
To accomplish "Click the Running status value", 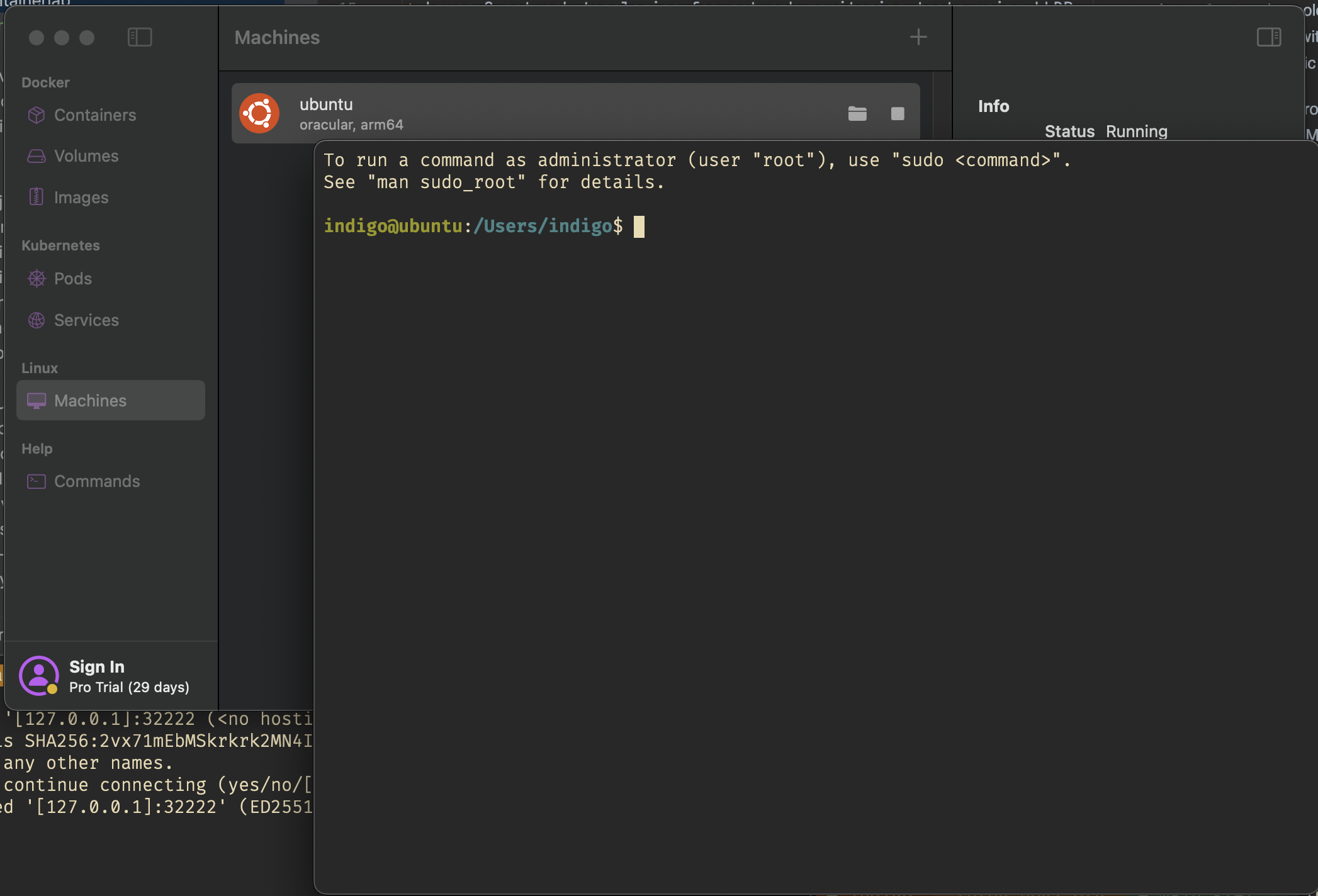I will click(x=1136, y=132).
